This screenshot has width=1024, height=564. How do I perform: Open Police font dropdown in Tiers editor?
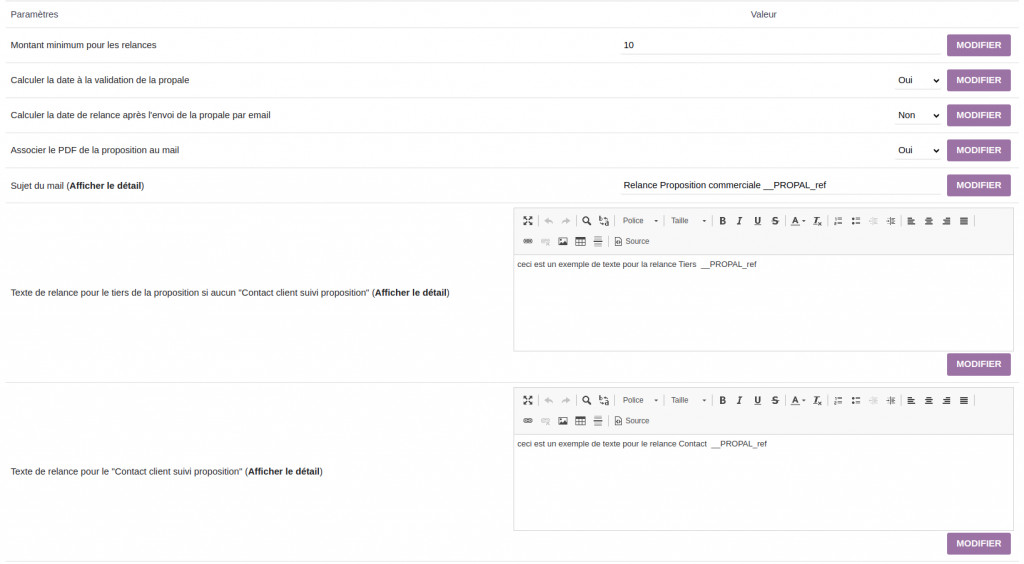(640, 221)
